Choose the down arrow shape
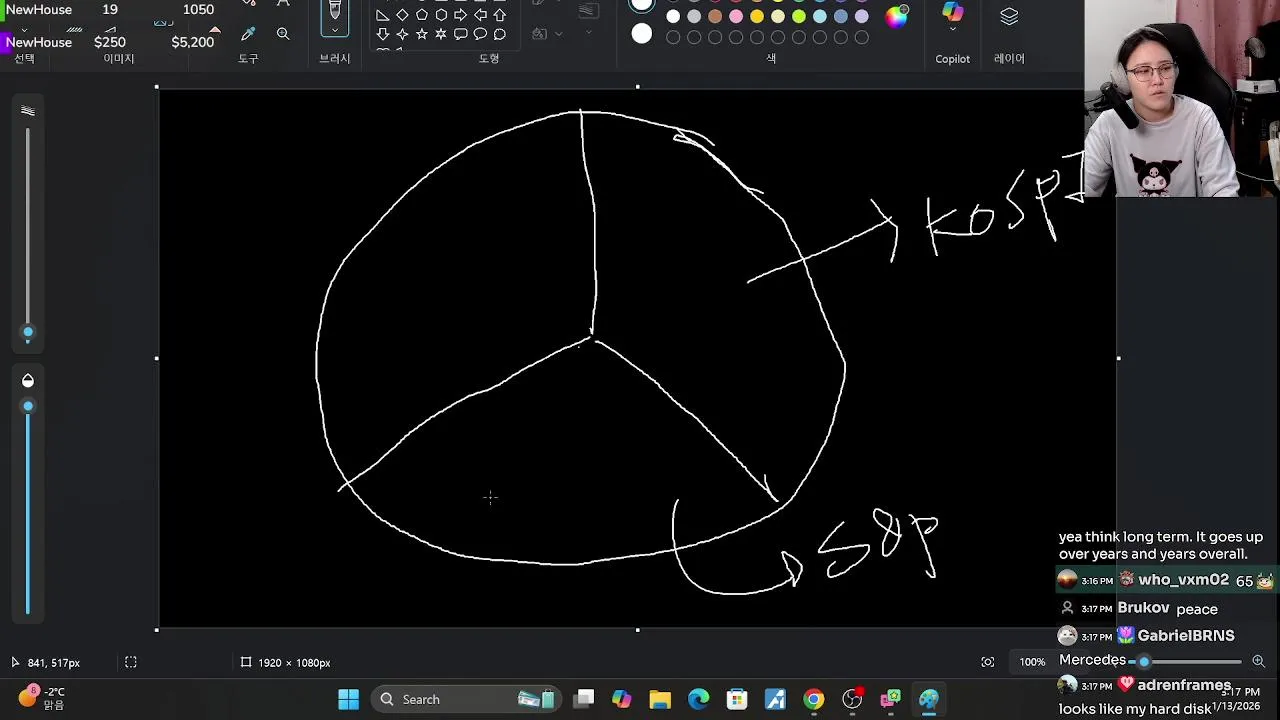 (383, 34)
